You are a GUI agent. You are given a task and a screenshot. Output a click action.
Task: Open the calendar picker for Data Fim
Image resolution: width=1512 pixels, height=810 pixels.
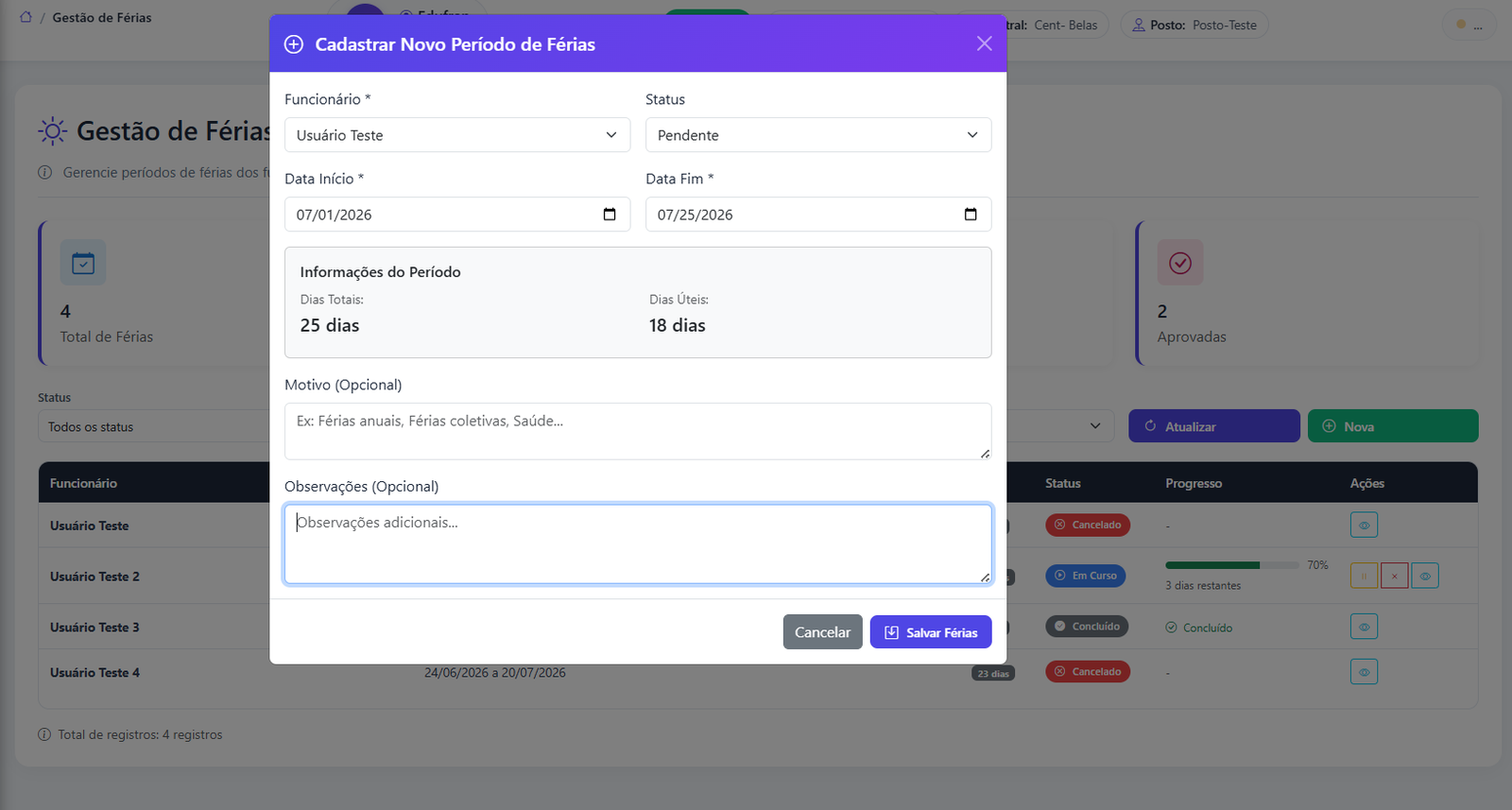[971, 215]
